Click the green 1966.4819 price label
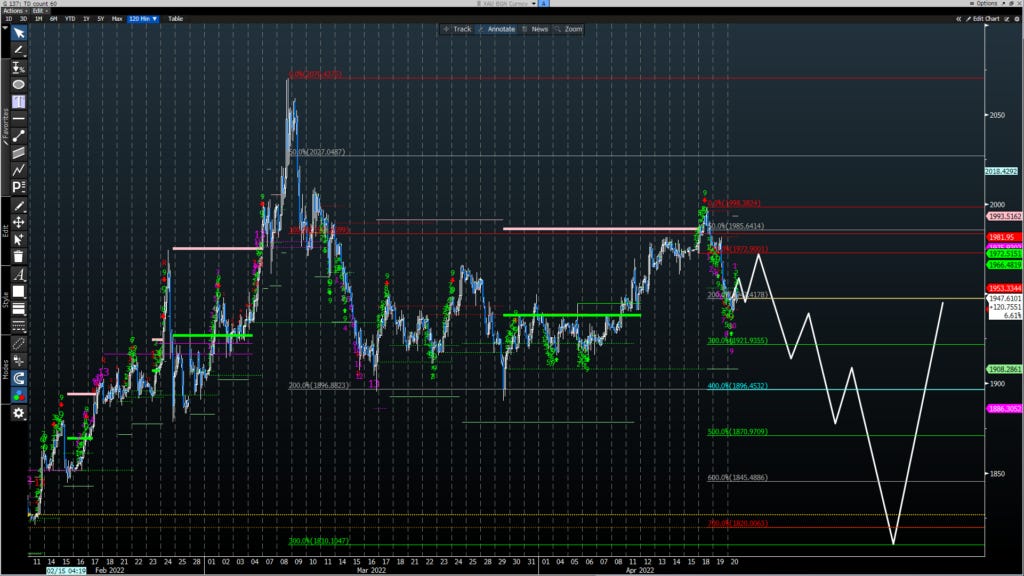The width and height of the screenshot is (1024, 576). pyautogui.click(x=1004, y=265)
